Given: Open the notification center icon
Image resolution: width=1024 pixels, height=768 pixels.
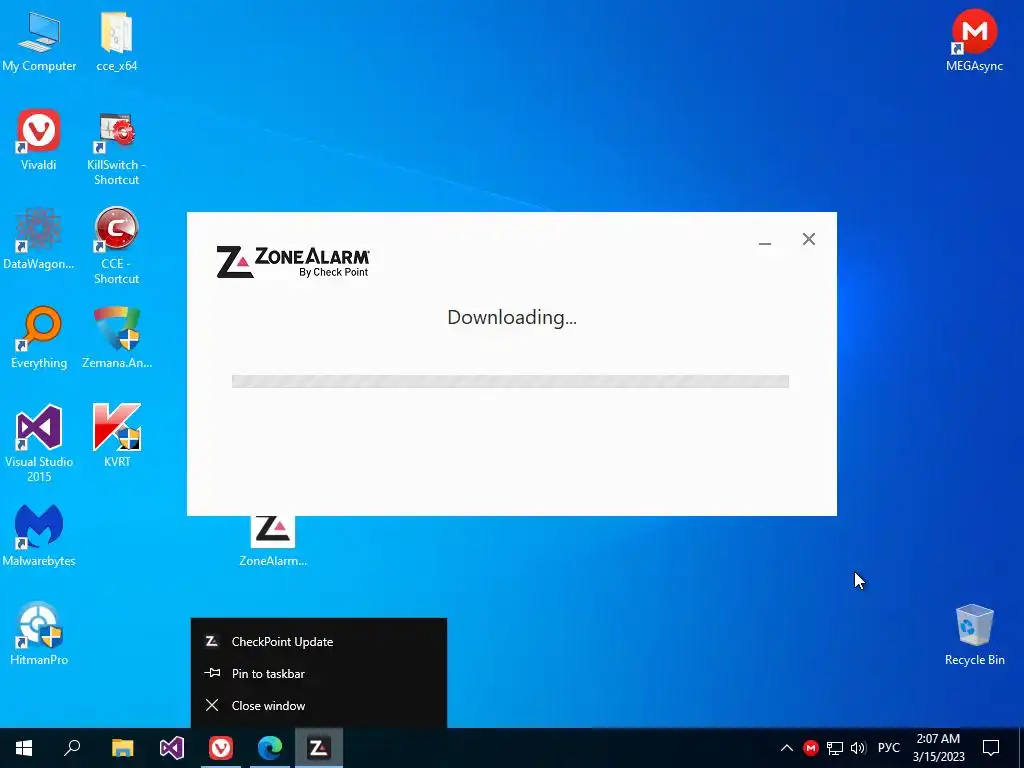Looking at the screenshot, I should 991,748.
